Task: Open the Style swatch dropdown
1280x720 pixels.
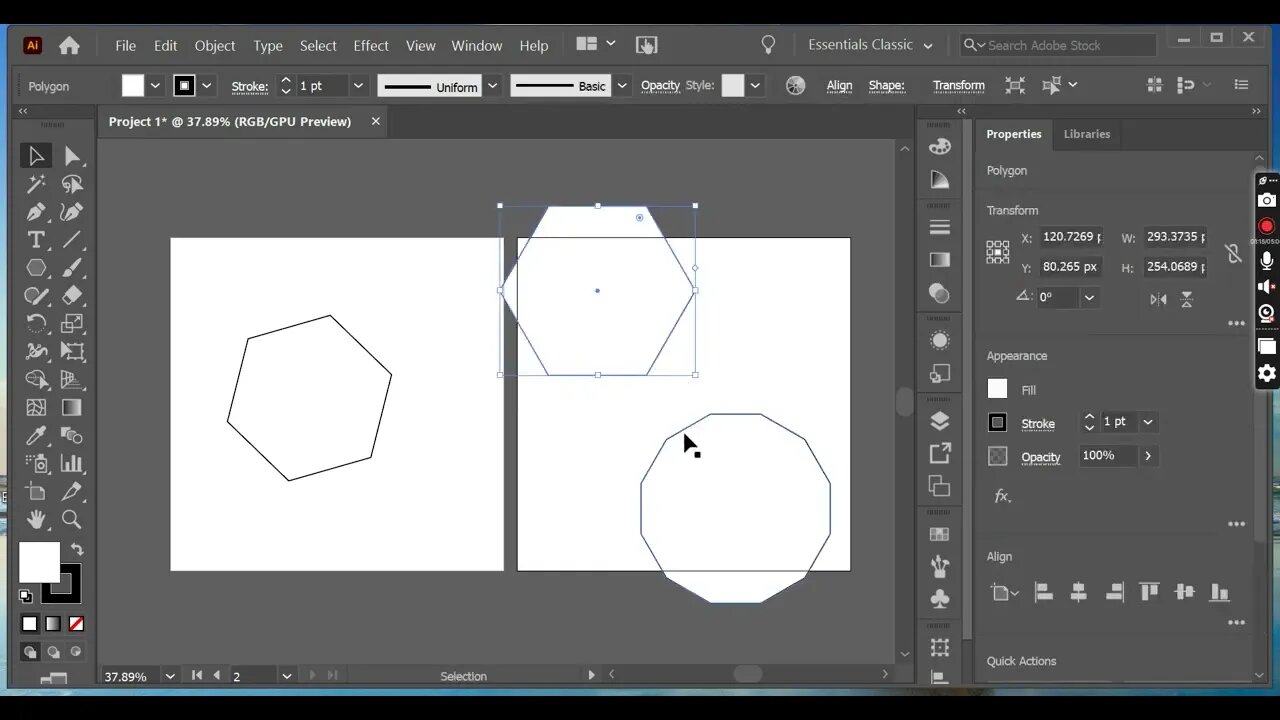Action: [755, 85]
